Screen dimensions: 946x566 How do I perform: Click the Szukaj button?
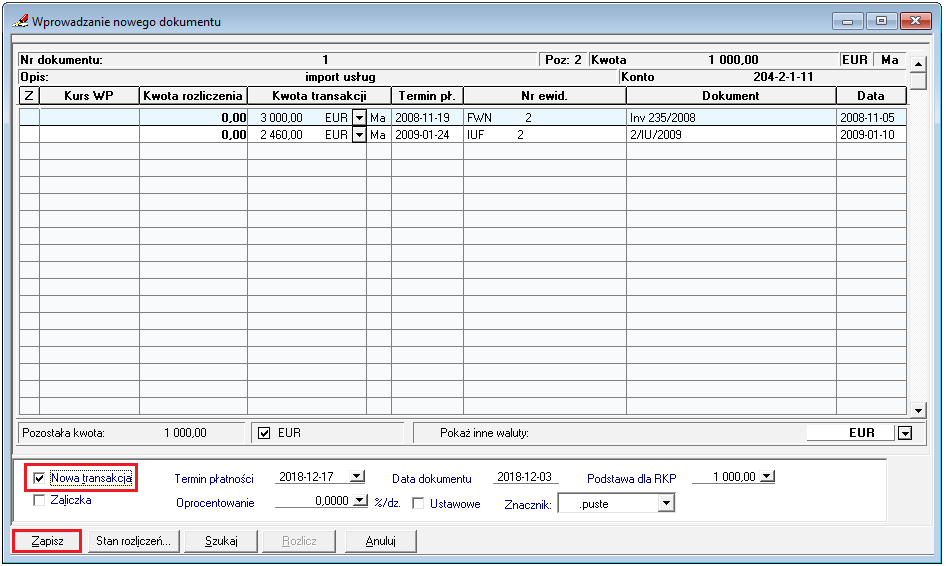coord(221,541)
